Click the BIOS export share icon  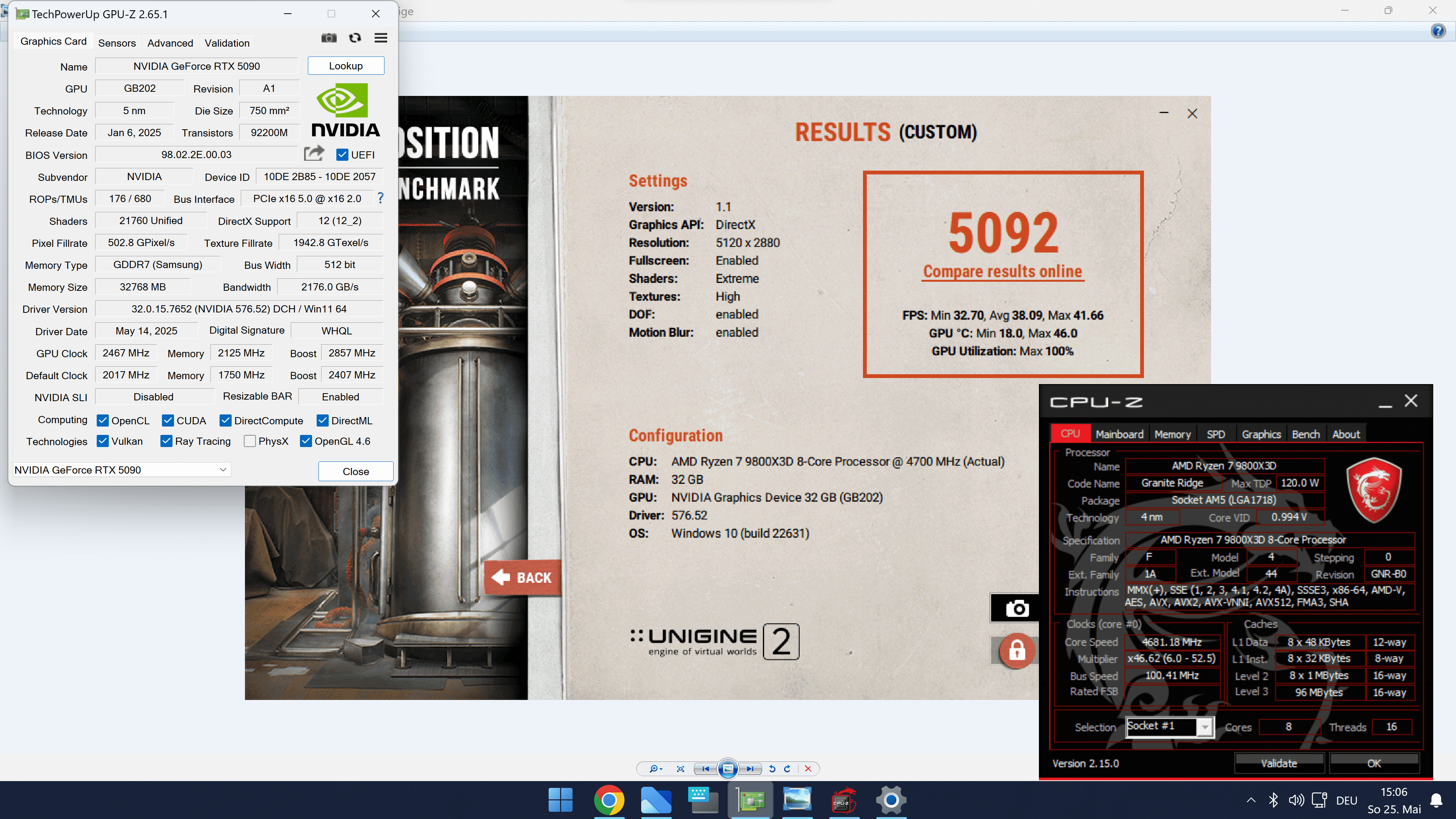click(314, 154)
